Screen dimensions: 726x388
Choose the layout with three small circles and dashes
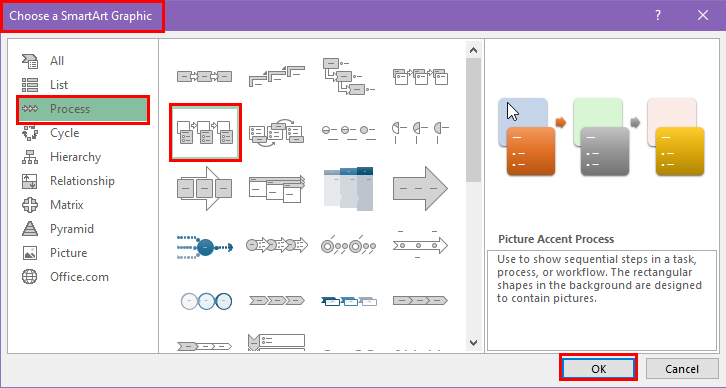[x=348, y=132]
